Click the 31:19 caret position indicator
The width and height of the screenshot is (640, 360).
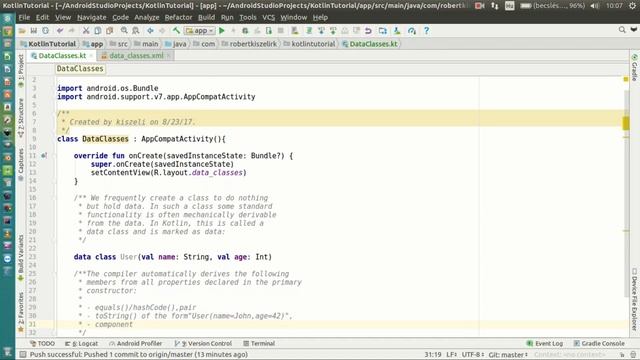(x=433, y=354)
